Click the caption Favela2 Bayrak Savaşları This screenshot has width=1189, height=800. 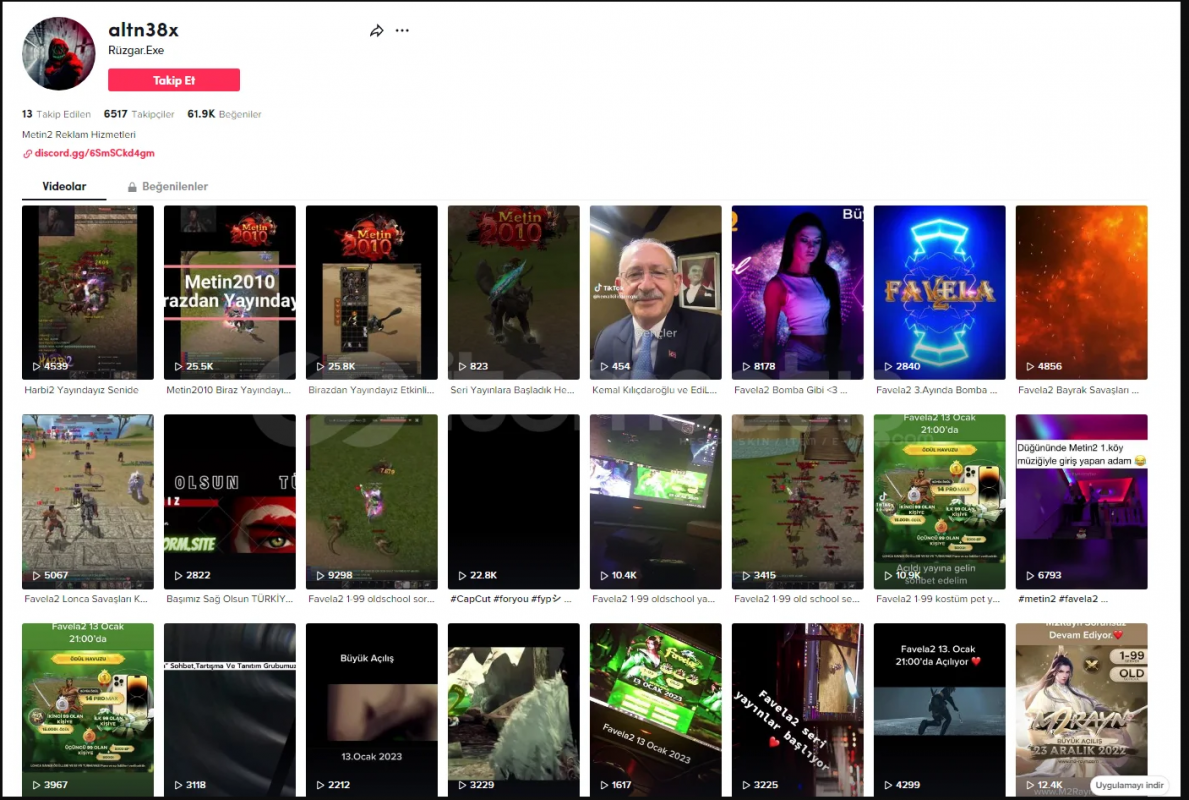coord(1078,390)
